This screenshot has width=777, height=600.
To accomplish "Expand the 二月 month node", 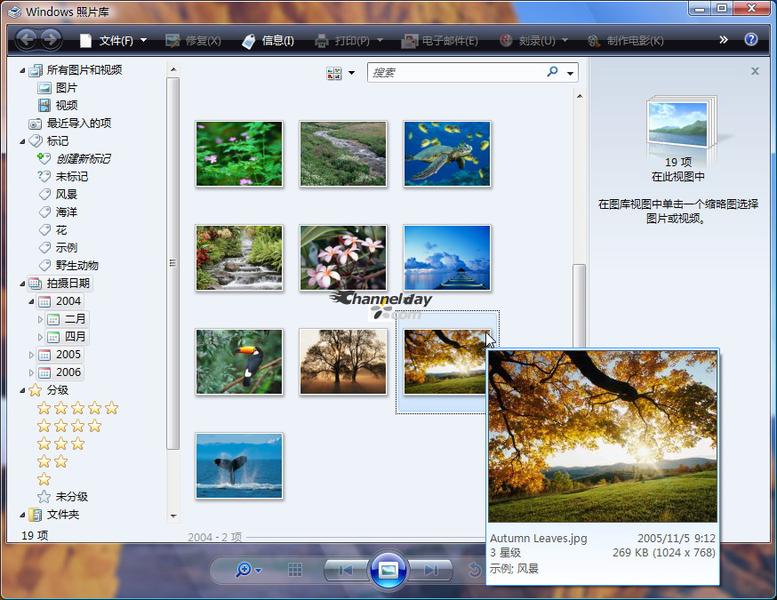I will (40, 320).
